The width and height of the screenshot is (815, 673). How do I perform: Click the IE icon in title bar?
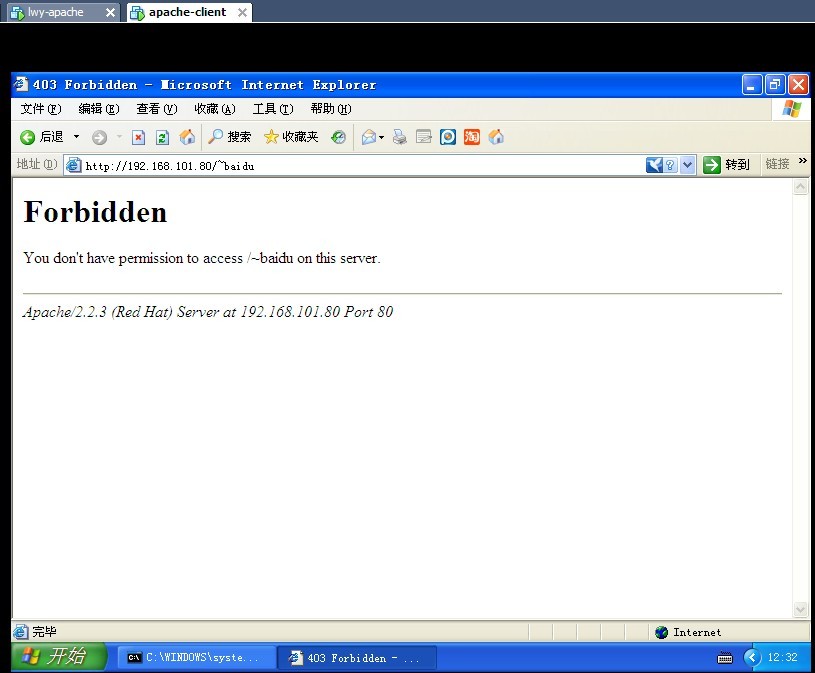[21, 84]
